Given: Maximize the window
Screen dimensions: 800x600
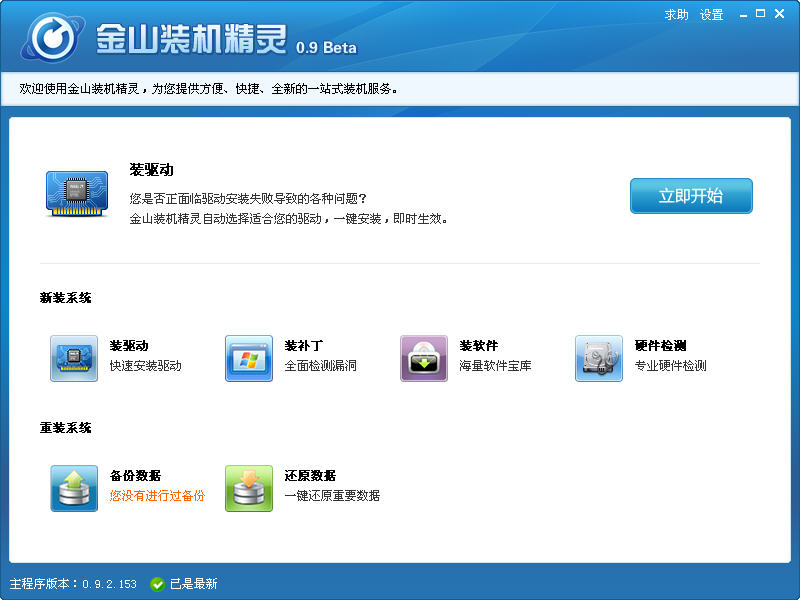Looking at the screenshot, I should point(760,14).
